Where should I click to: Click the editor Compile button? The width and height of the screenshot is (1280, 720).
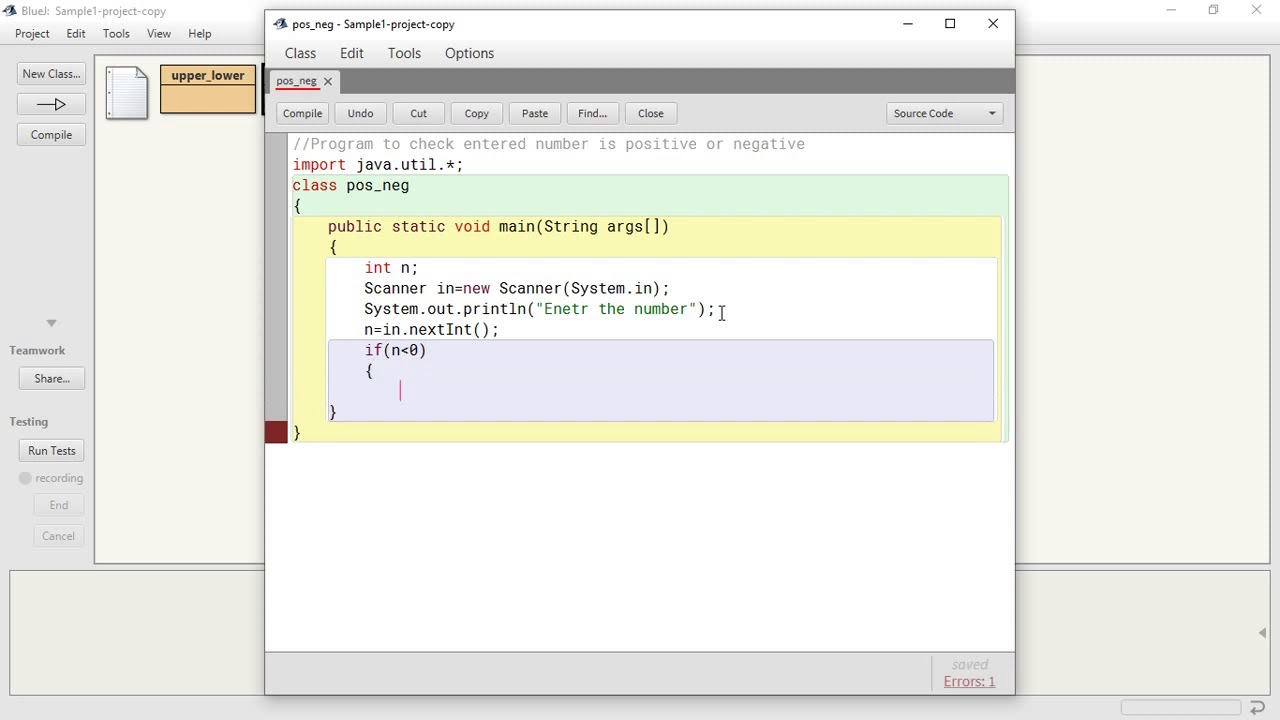pyautogui.click(x=302, y=113)
